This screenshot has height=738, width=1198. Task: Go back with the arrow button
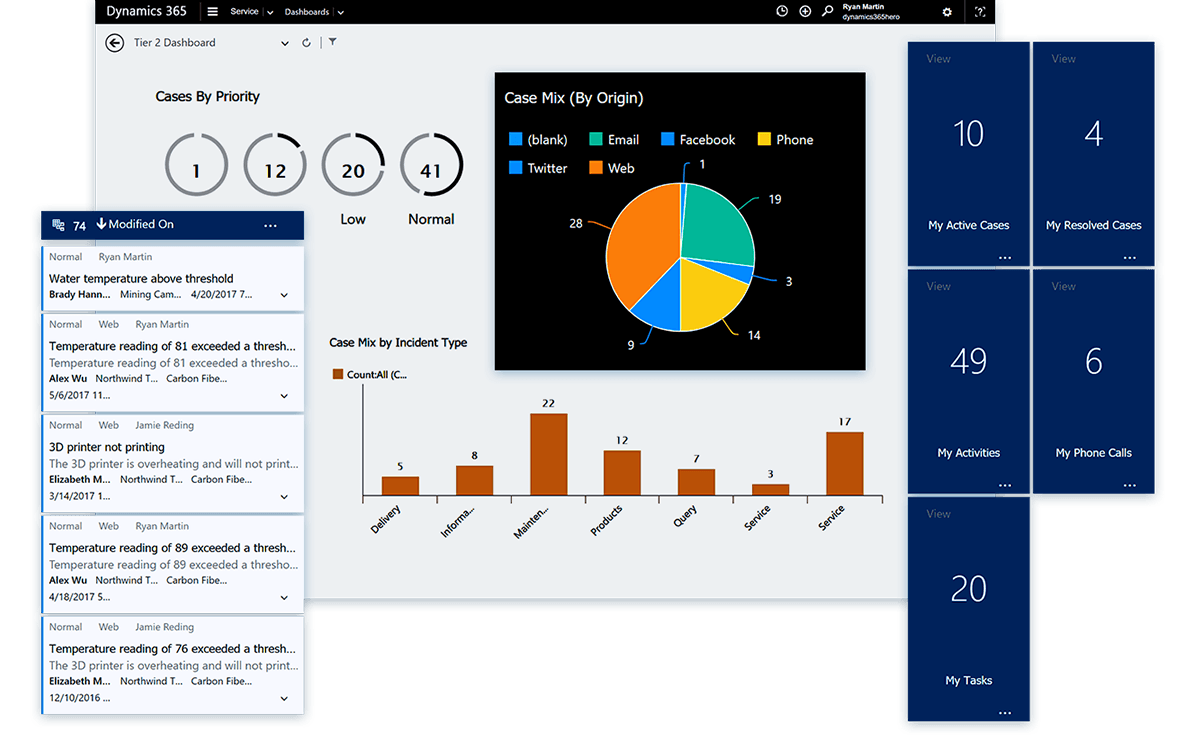point(115,43)
